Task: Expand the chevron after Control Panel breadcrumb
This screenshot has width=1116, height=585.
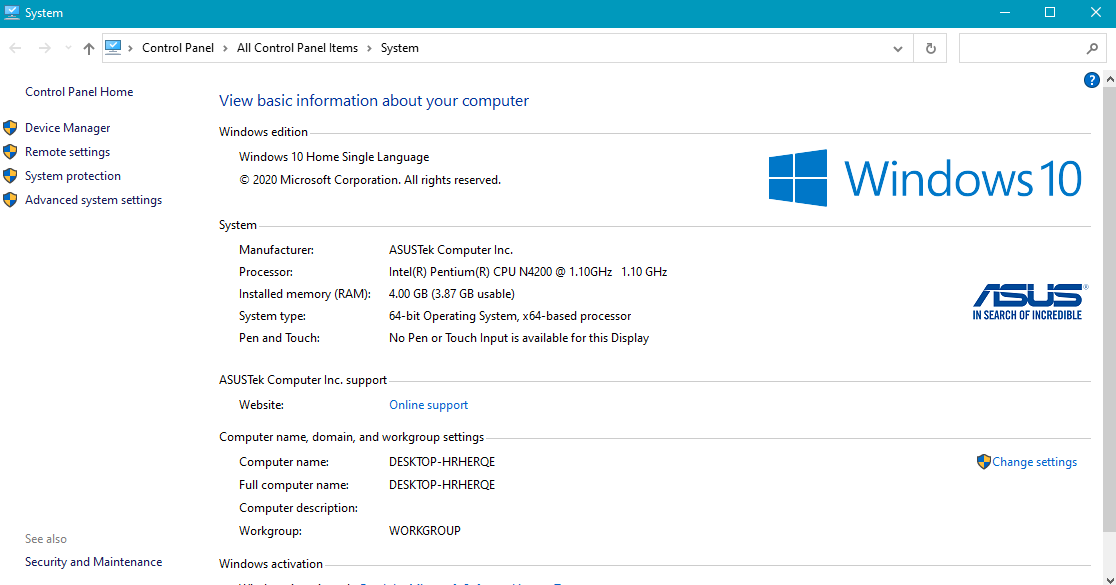Action: (x=225, y=48)
